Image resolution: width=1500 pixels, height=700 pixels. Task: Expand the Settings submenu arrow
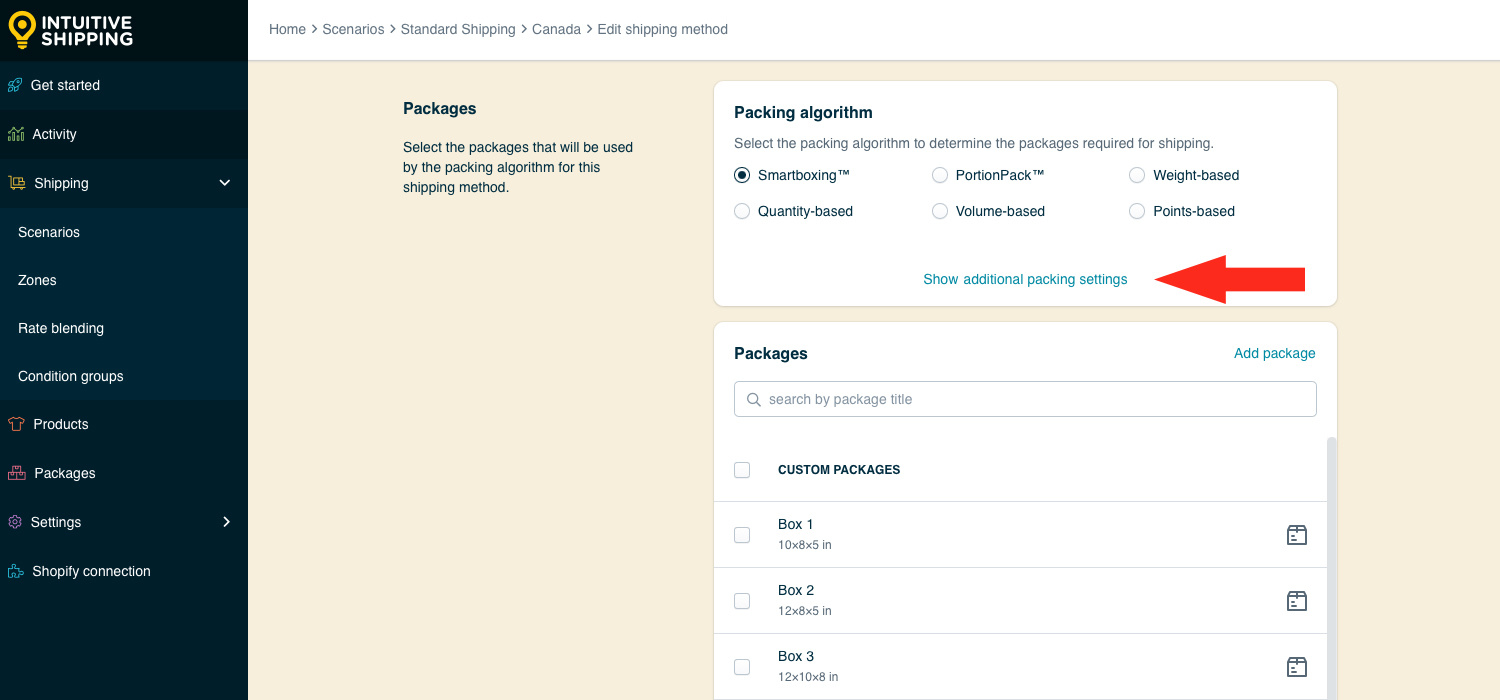(226, 522)
